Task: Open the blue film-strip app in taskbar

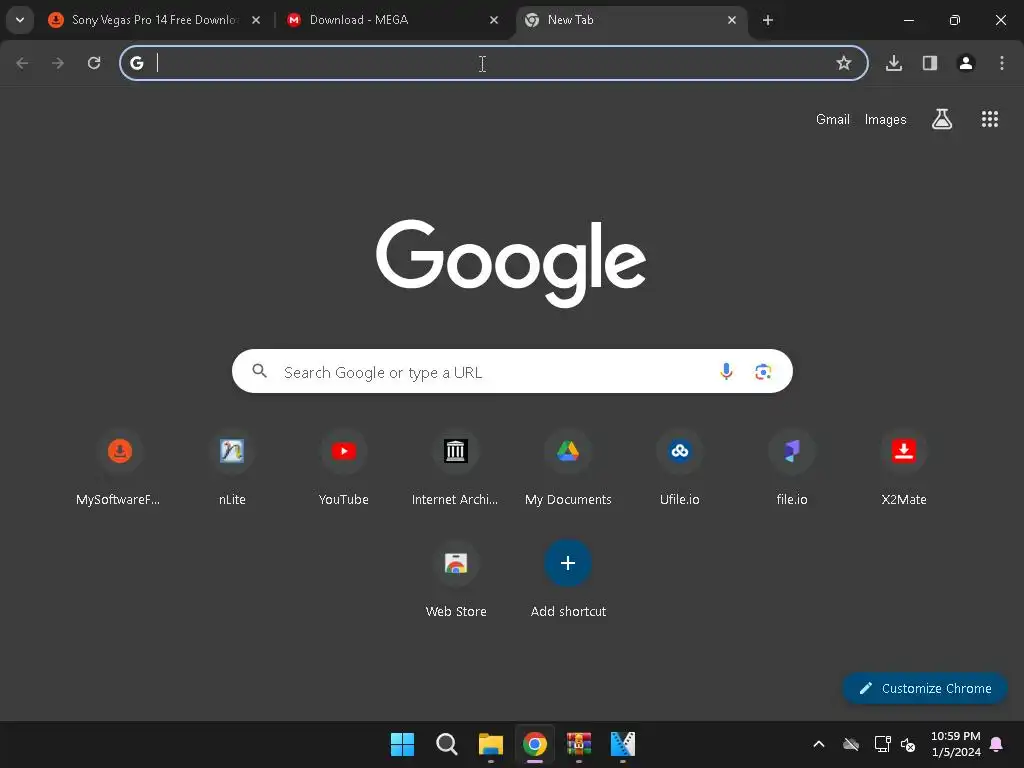Action: 622,744
